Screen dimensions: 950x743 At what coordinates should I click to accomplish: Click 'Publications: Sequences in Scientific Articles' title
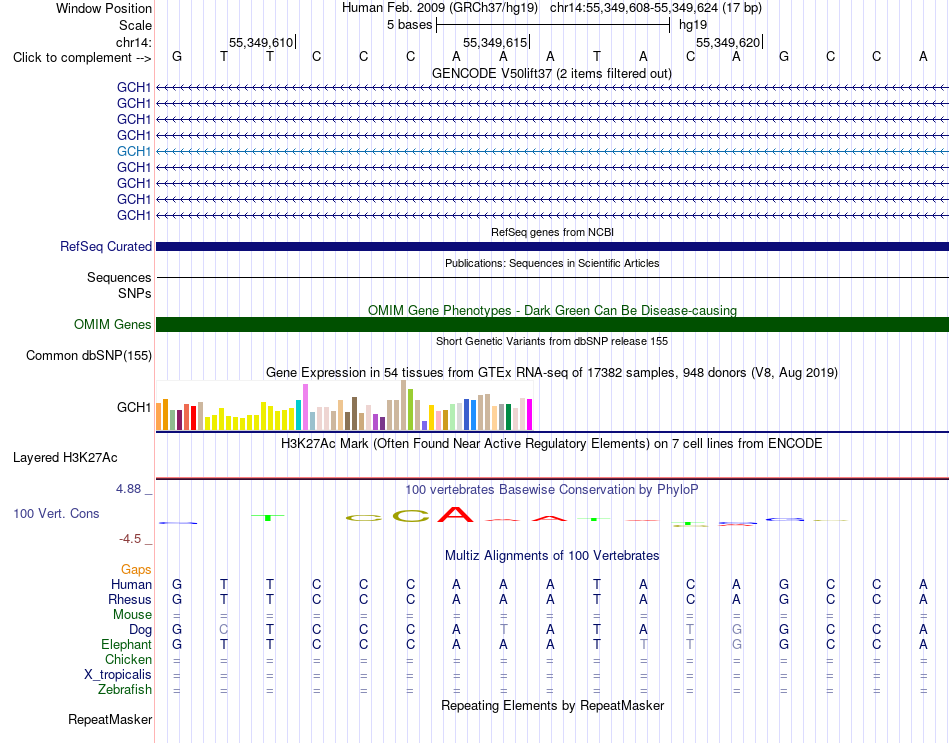(x=552, y=263)
